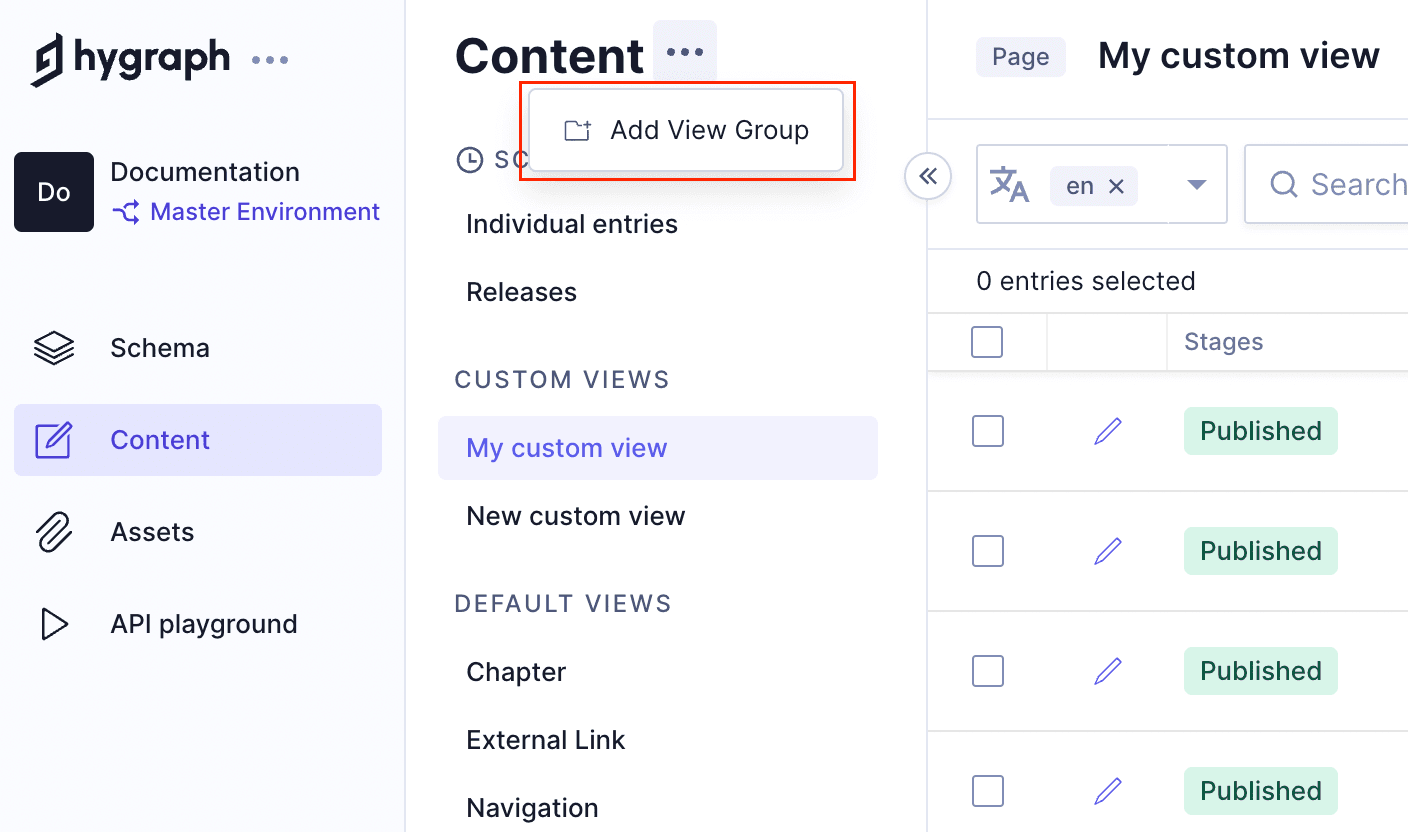Check the select-all entries checkbox
1408x832 pixels.
[987, 341]
